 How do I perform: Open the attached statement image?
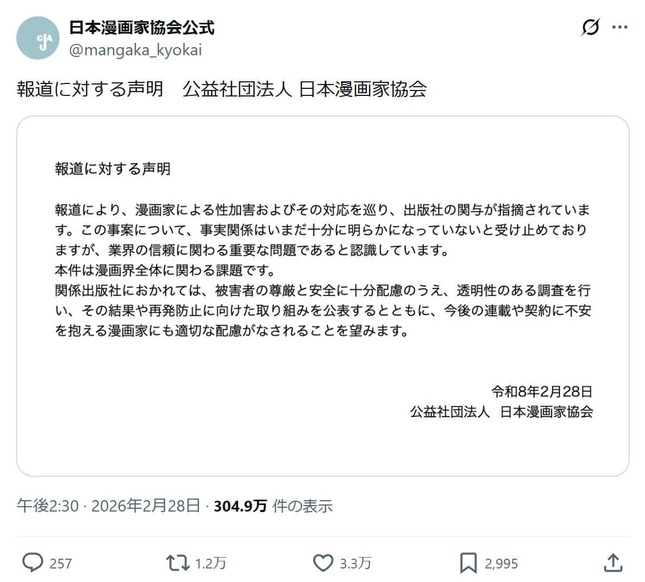point(323,296)
